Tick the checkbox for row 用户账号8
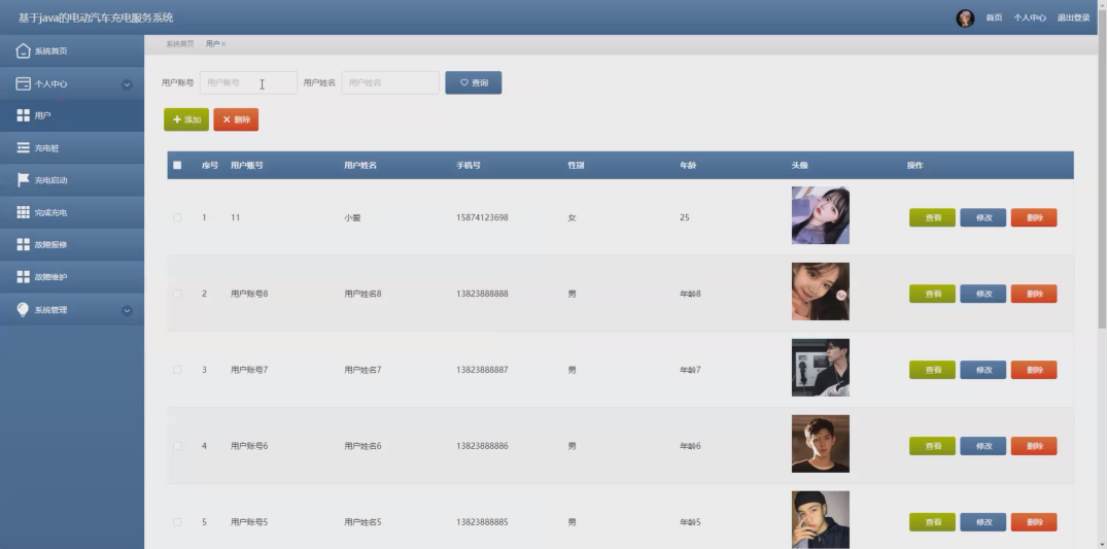 tap(177, 294)
